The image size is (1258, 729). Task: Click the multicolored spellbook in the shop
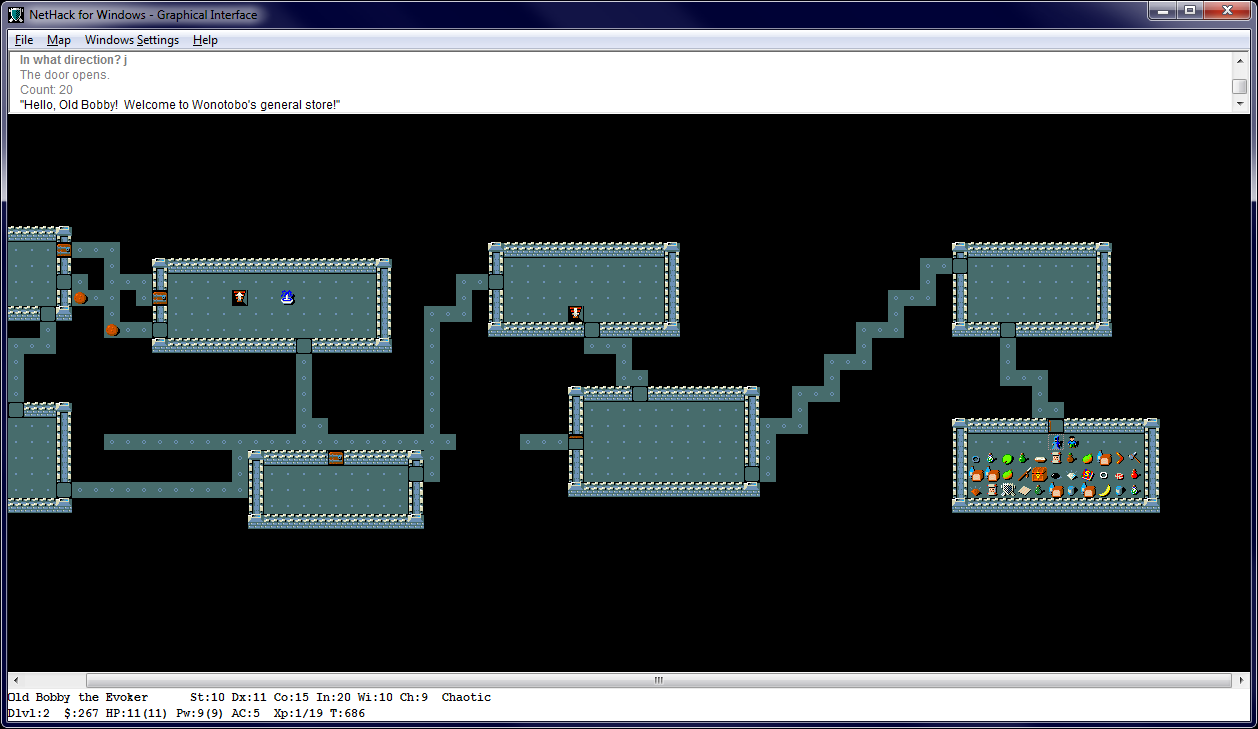coord(1088,474)
